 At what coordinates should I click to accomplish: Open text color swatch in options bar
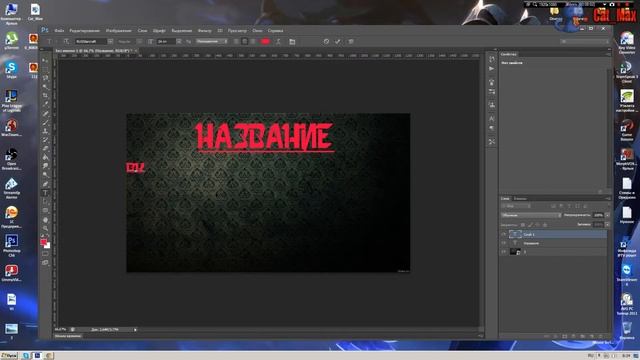[265, 41]
